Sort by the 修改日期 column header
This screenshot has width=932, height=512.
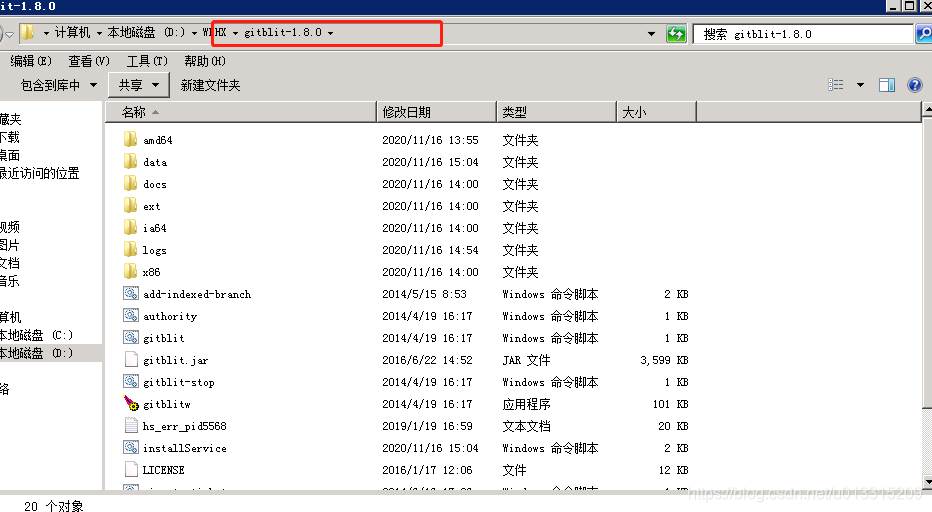[x=436, y=112]
